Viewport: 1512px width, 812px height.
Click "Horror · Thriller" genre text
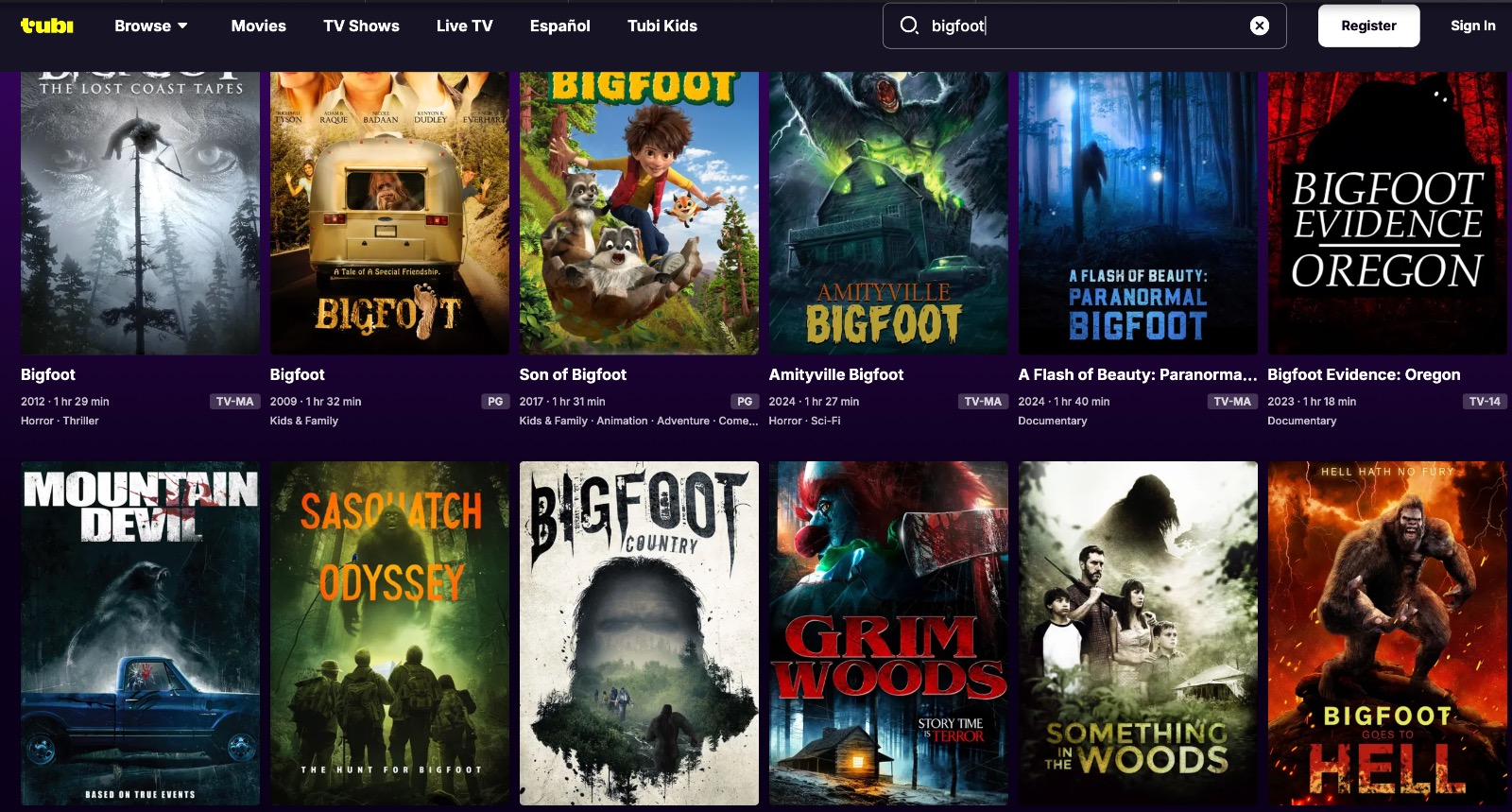60,421
